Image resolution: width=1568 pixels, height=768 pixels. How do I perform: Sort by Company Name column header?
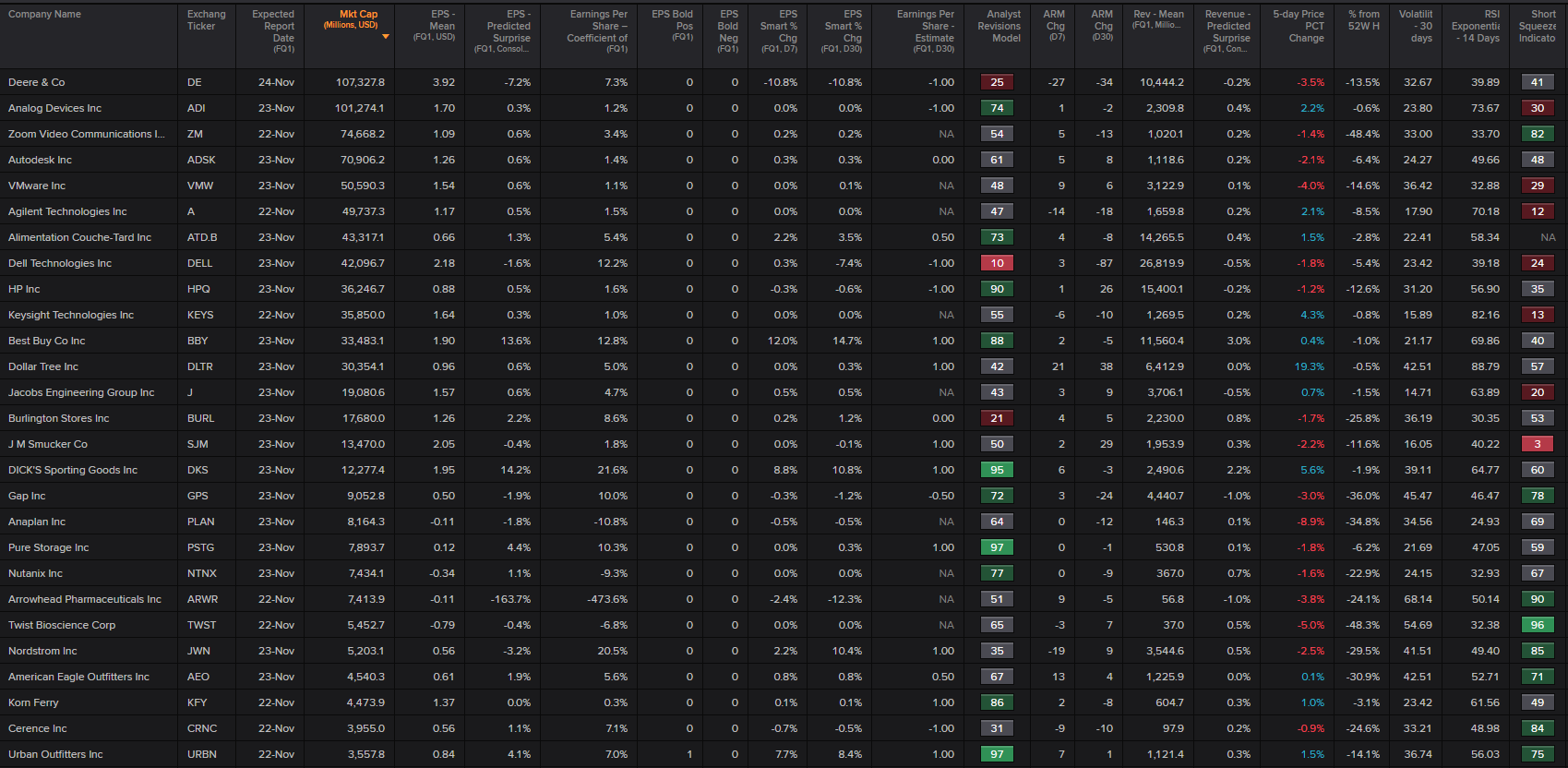point(44,14)
